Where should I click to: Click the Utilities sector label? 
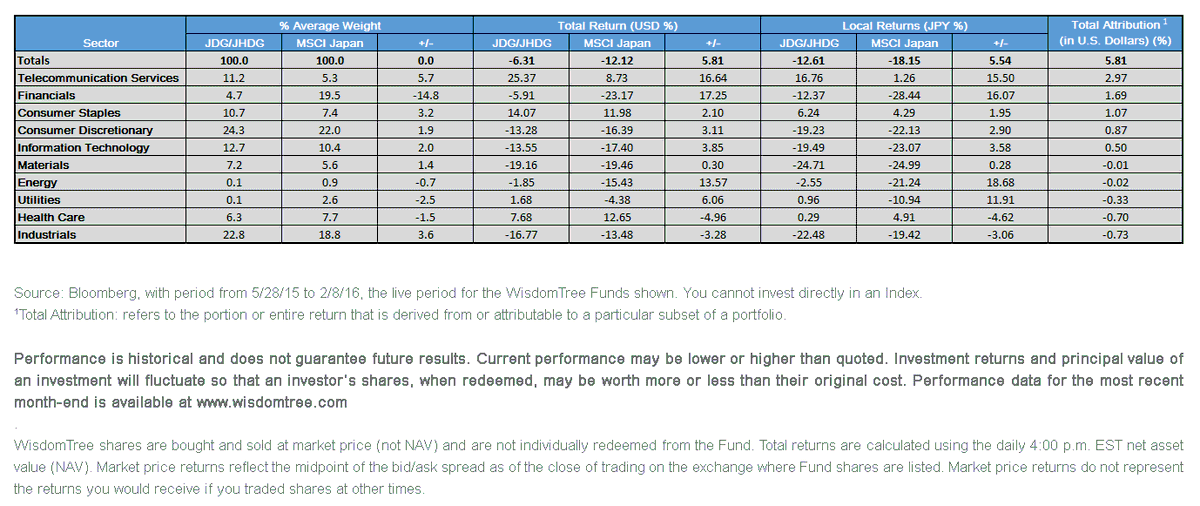coord(39,200)
